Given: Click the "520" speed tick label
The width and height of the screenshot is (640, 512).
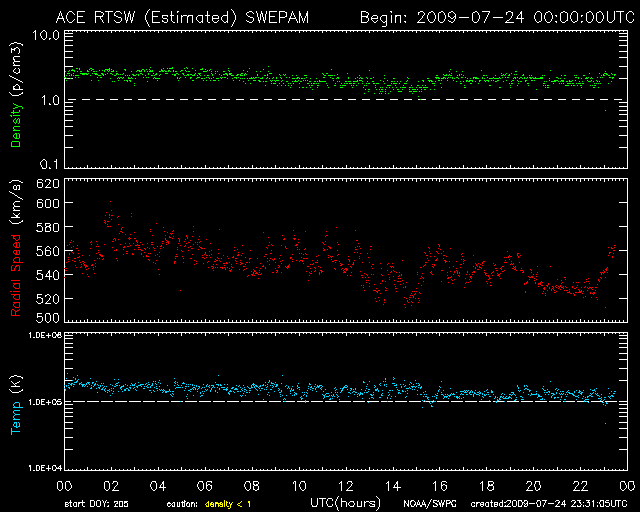Looking at the screenshot, I should (48, 299).
